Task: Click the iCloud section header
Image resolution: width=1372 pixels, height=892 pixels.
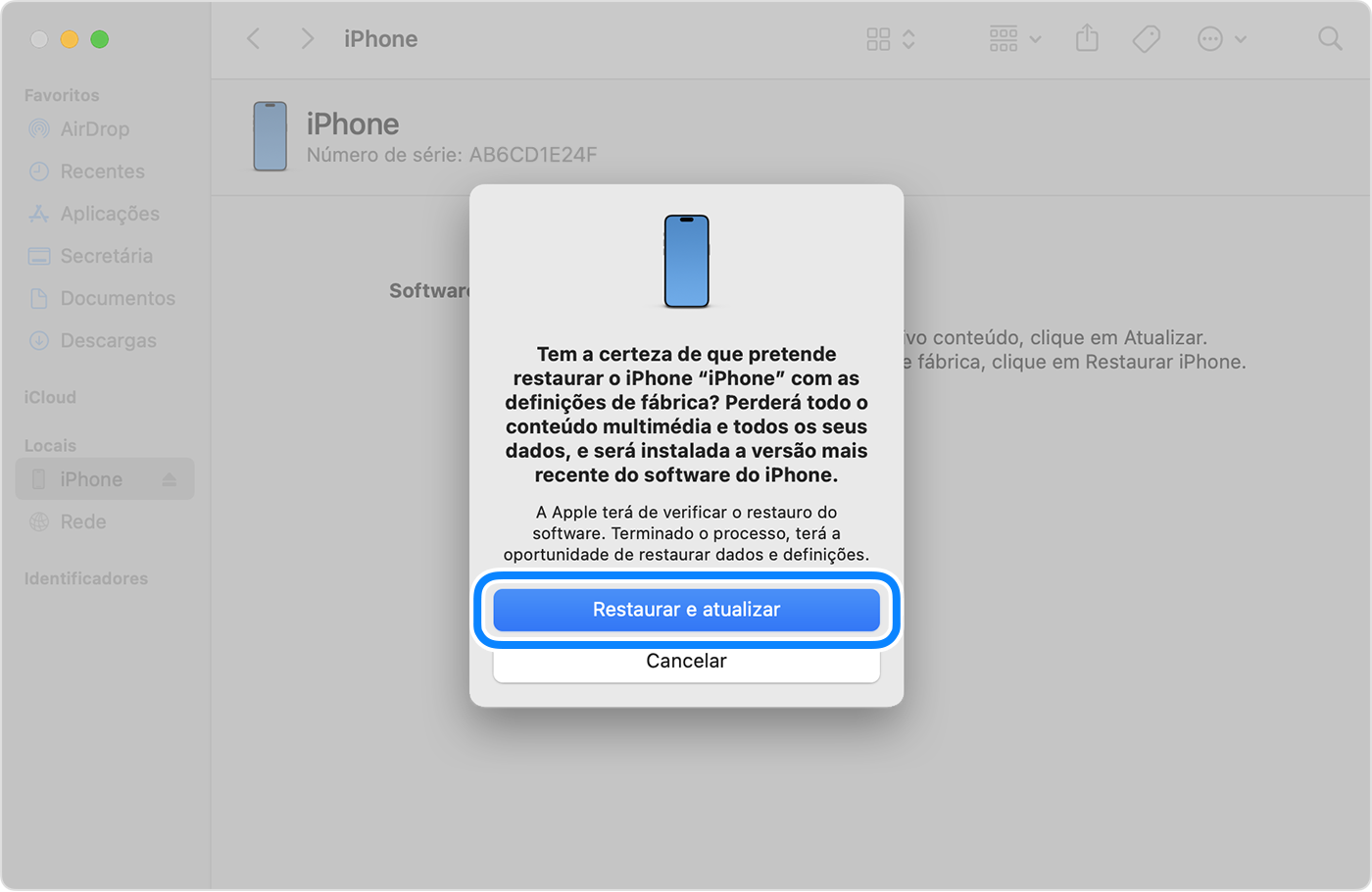Action: click(x=50, y=397)
